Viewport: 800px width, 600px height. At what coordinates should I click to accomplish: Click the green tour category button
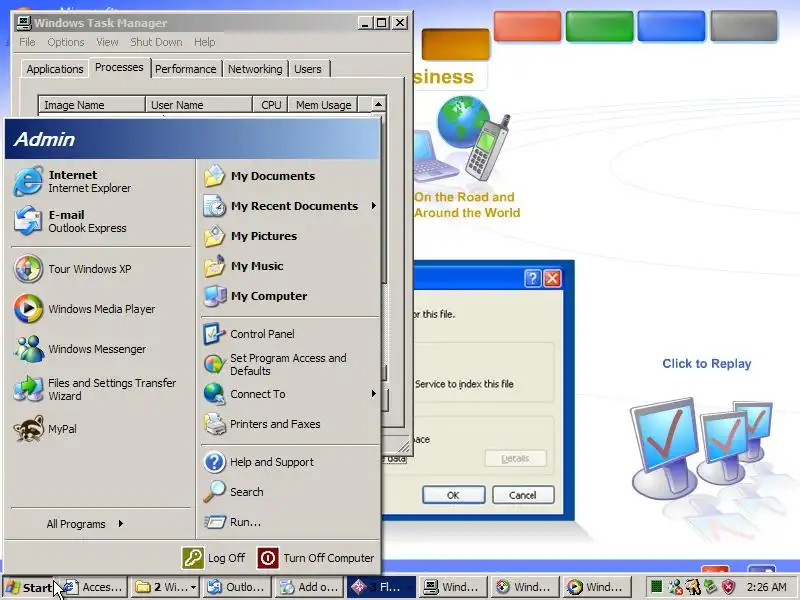pos(599,26)
